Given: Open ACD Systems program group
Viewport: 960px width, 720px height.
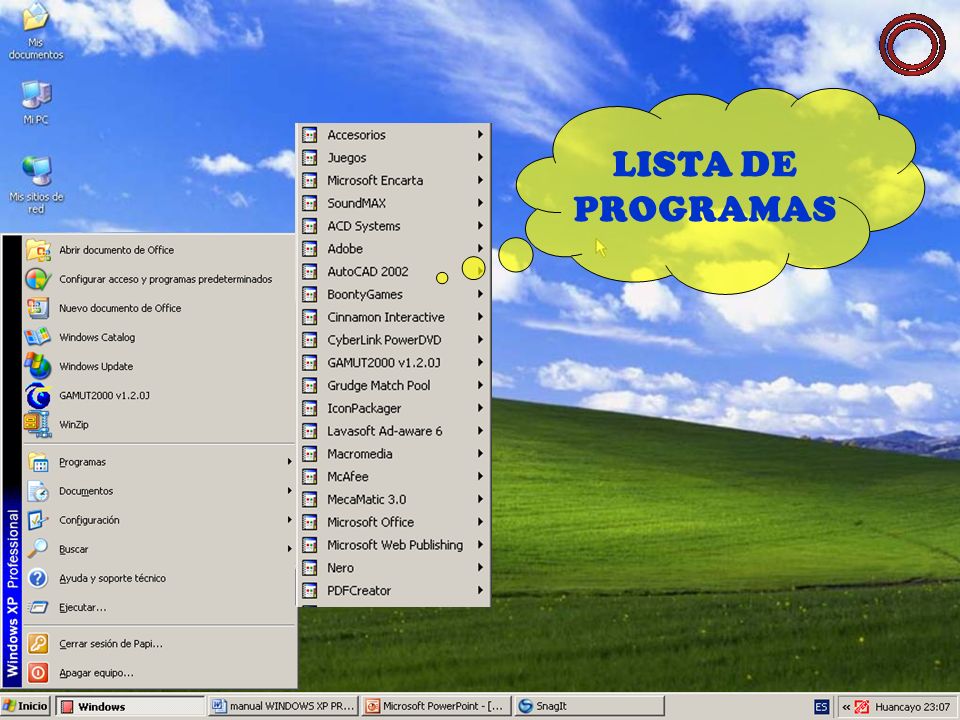Looking at the screenshot, I should (393, 226).
